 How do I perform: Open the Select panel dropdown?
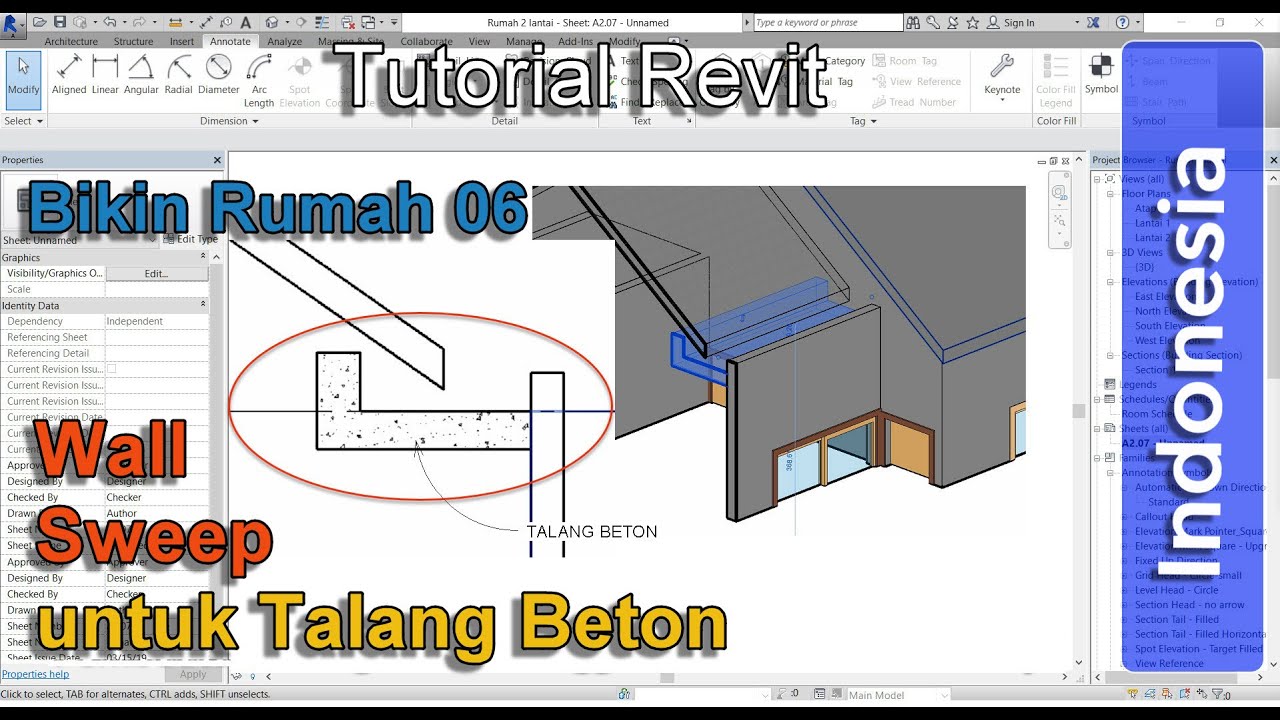[x=24, y=121]
